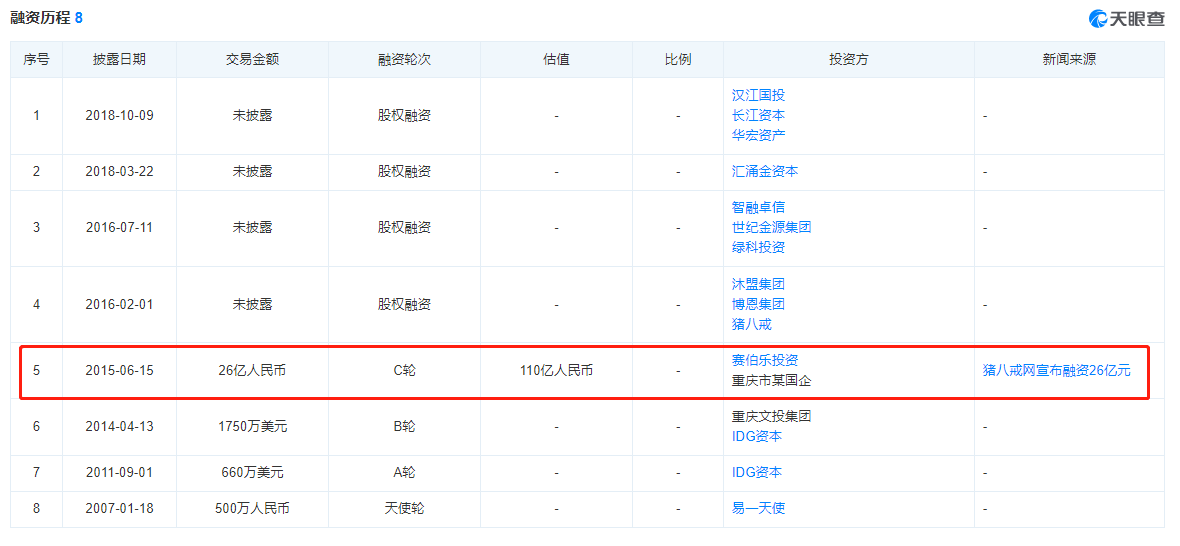Open news link 猪八戒网宣布融资26亿元
This screenshot has height=546, width=1180.
[1057, 371]
